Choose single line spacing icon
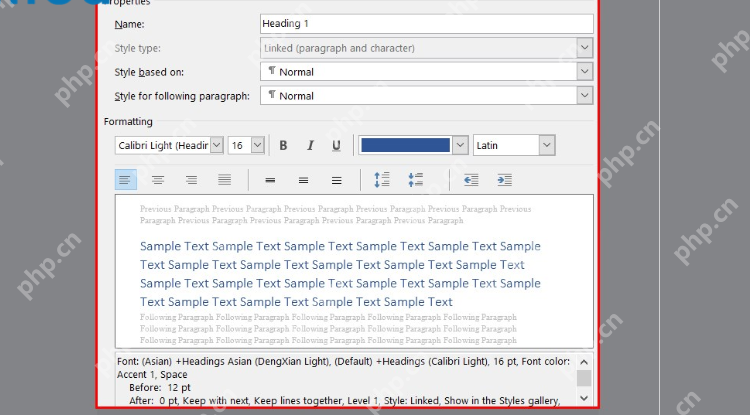The image size is (750, 415). click(x=270, y=180)
